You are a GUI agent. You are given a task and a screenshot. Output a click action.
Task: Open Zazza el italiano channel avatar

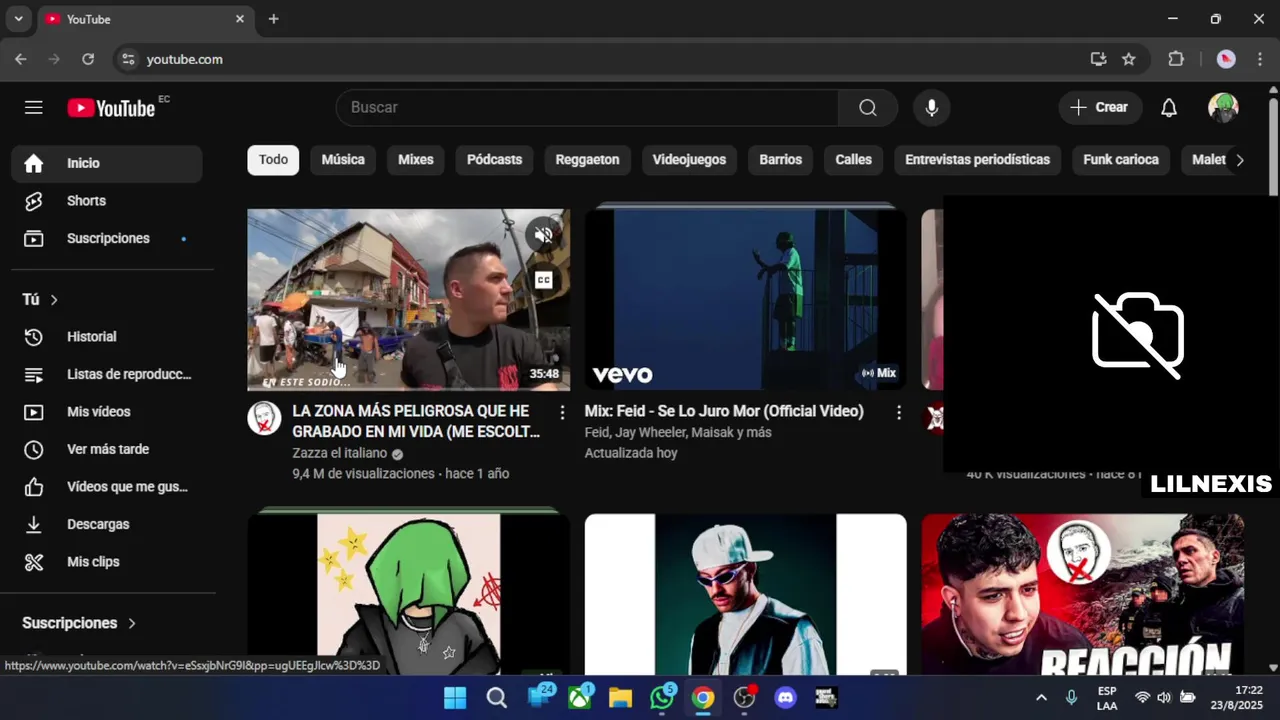264,418
